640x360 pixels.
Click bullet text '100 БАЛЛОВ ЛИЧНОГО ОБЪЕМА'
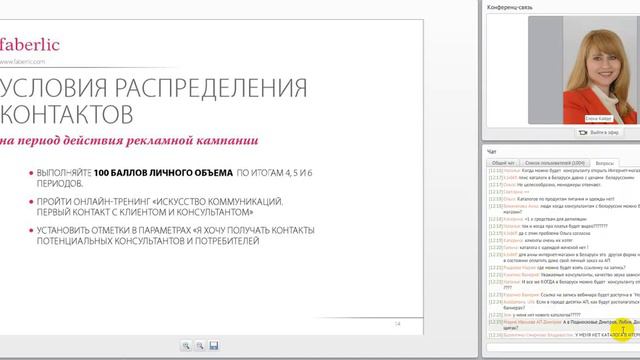click(x=163, y=173)
